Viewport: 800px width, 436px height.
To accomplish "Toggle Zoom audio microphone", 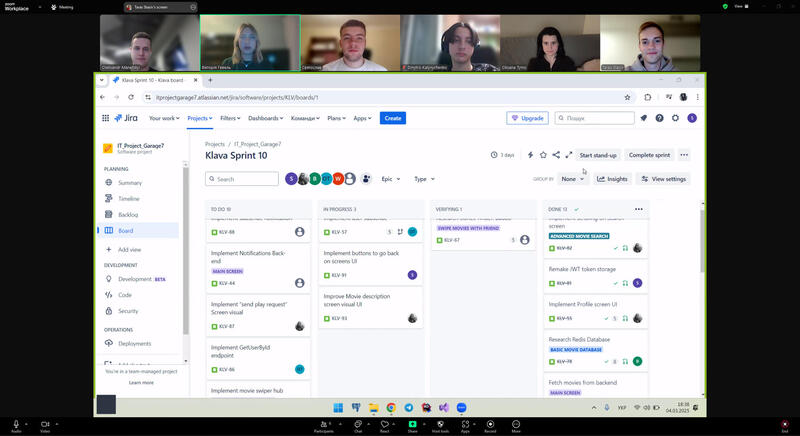I will 16,426.
